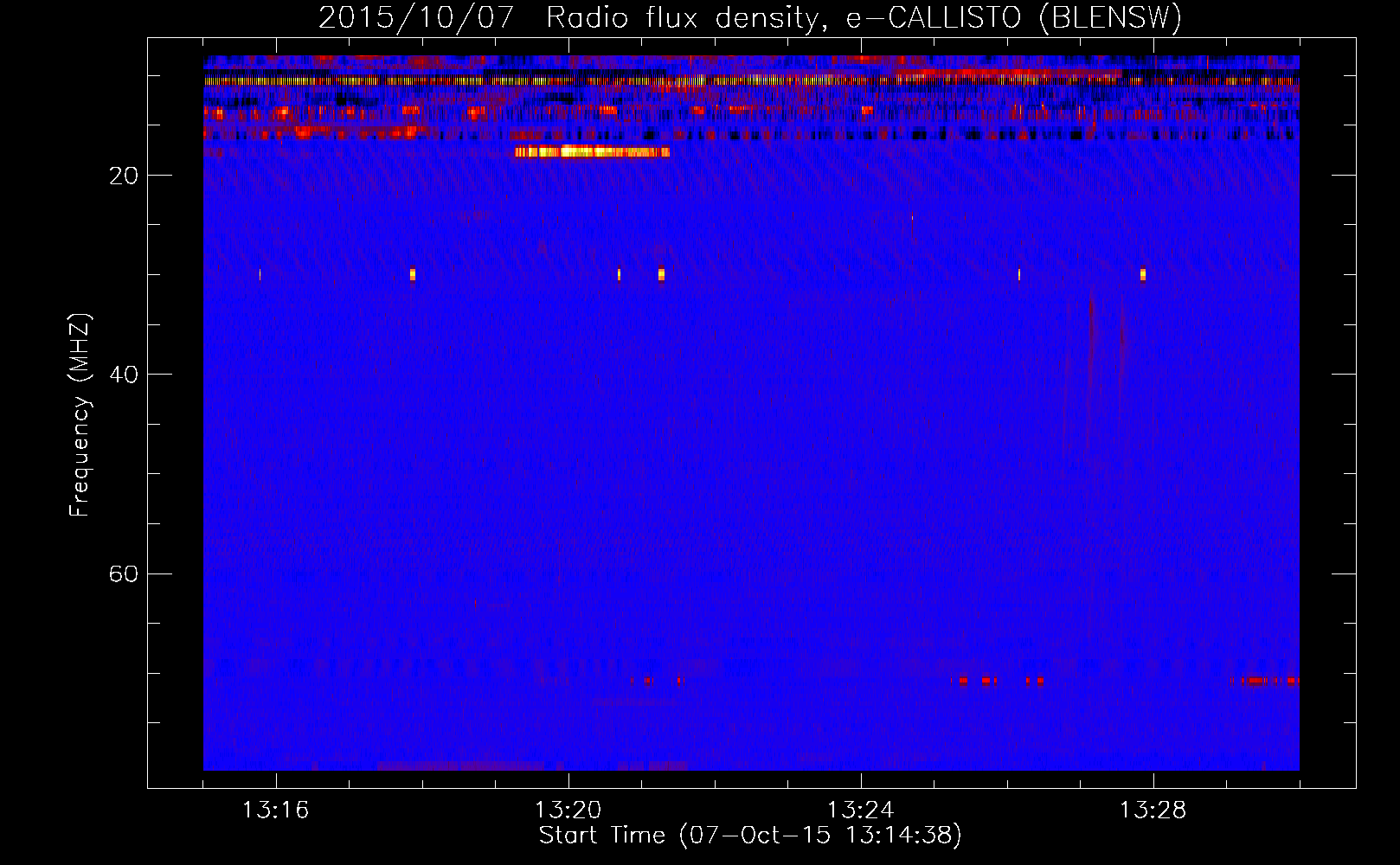
Task: Click the 13:16 time tick label
Action: 276,811
